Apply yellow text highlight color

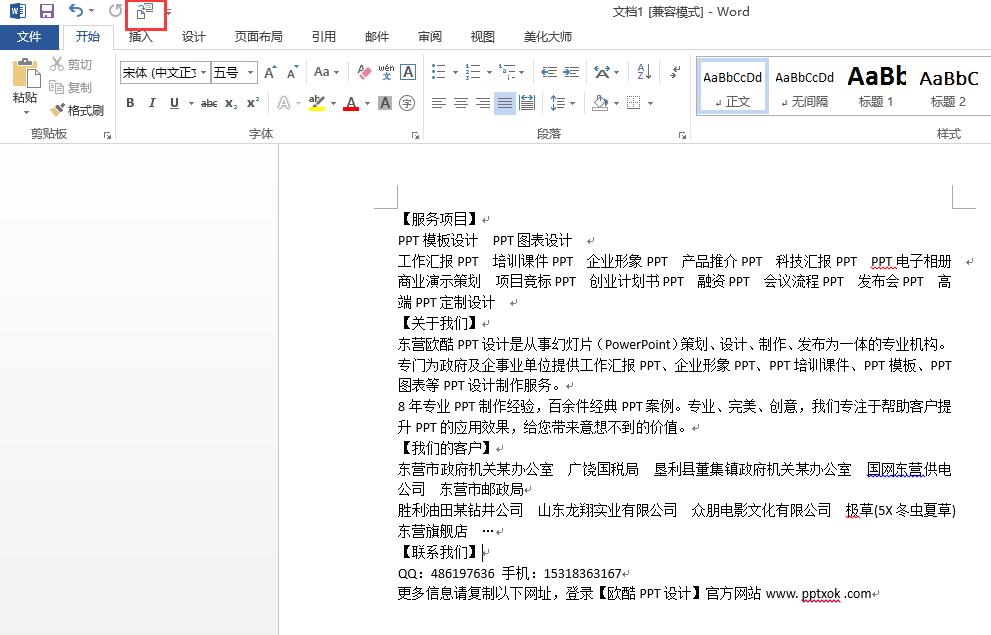[317, 103]
